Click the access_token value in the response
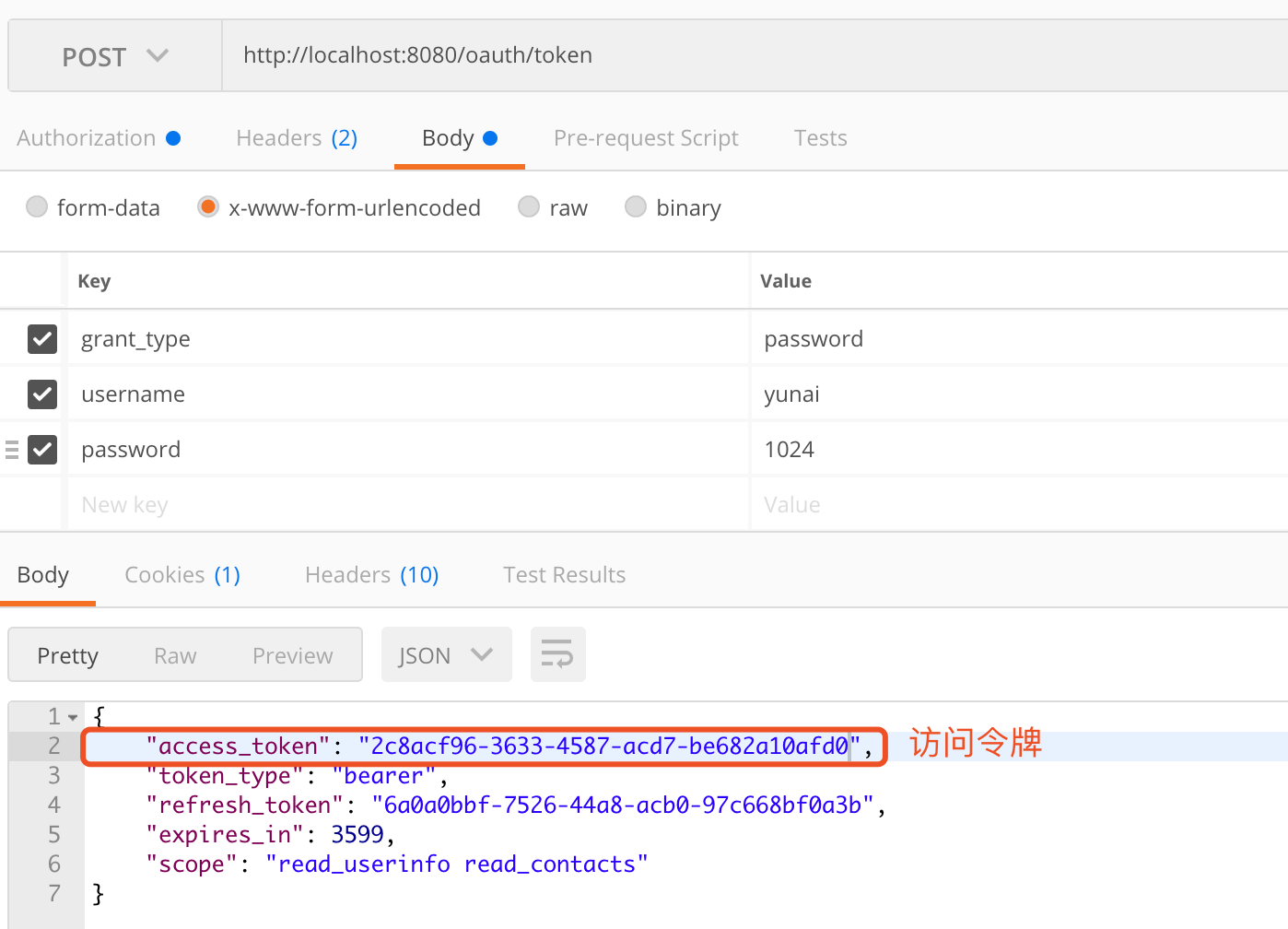Viewport: 1288px width, 929px height. click(x=609, y=746)
